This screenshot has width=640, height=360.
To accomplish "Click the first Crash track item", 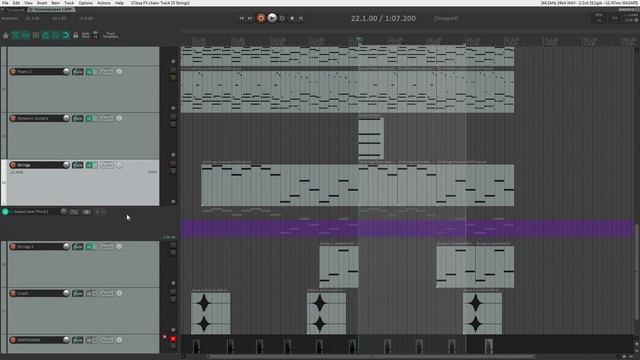I will coord(211,313).
